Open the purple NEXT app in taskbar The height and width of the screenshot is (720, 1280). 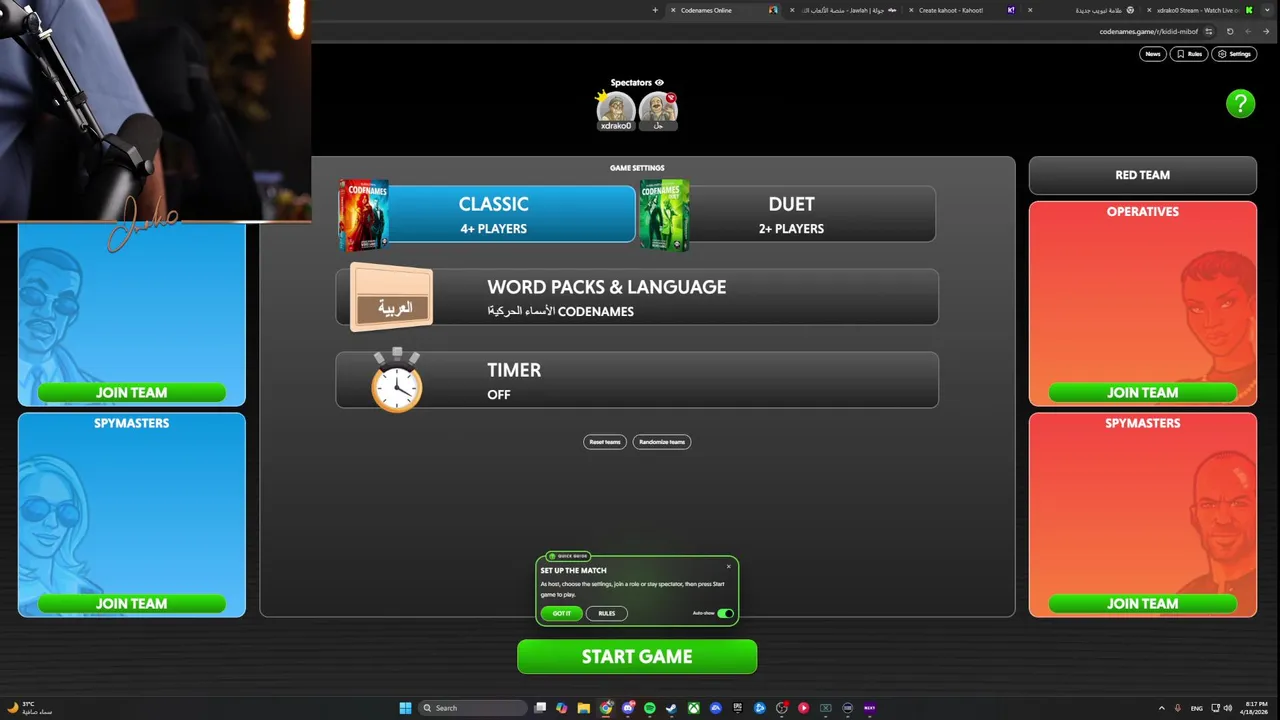click(x=869, y=708)
